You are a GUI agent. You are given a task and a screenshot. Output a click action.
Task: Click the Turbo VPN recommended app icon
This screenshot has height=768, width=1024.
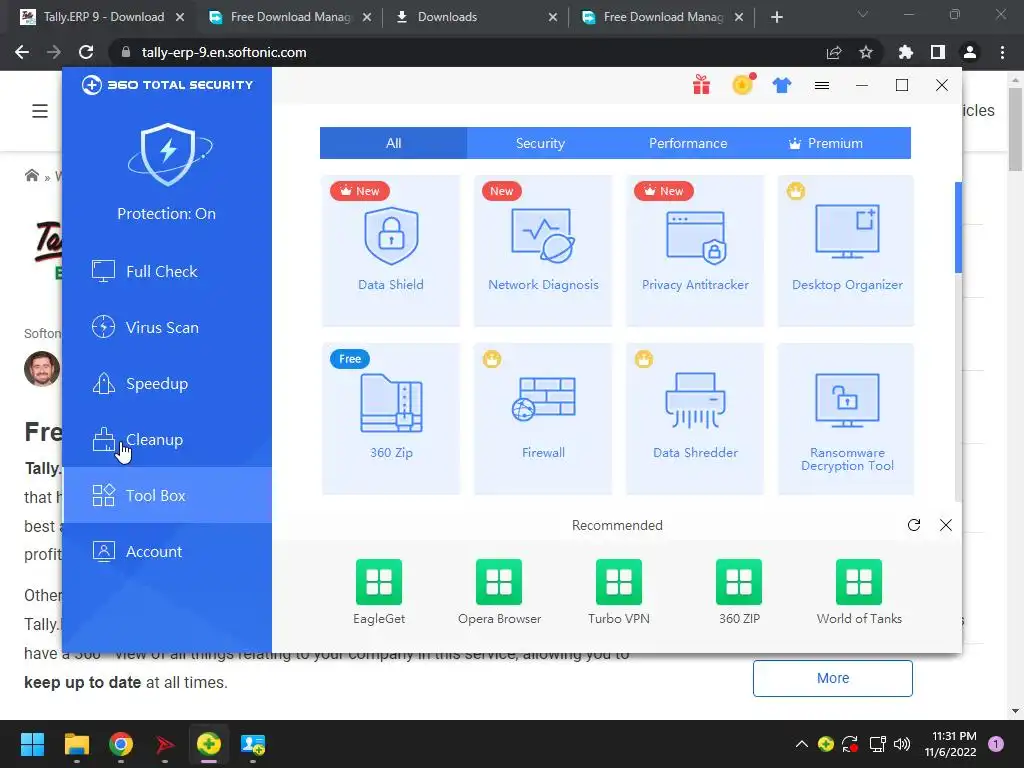tap(618, 582)
